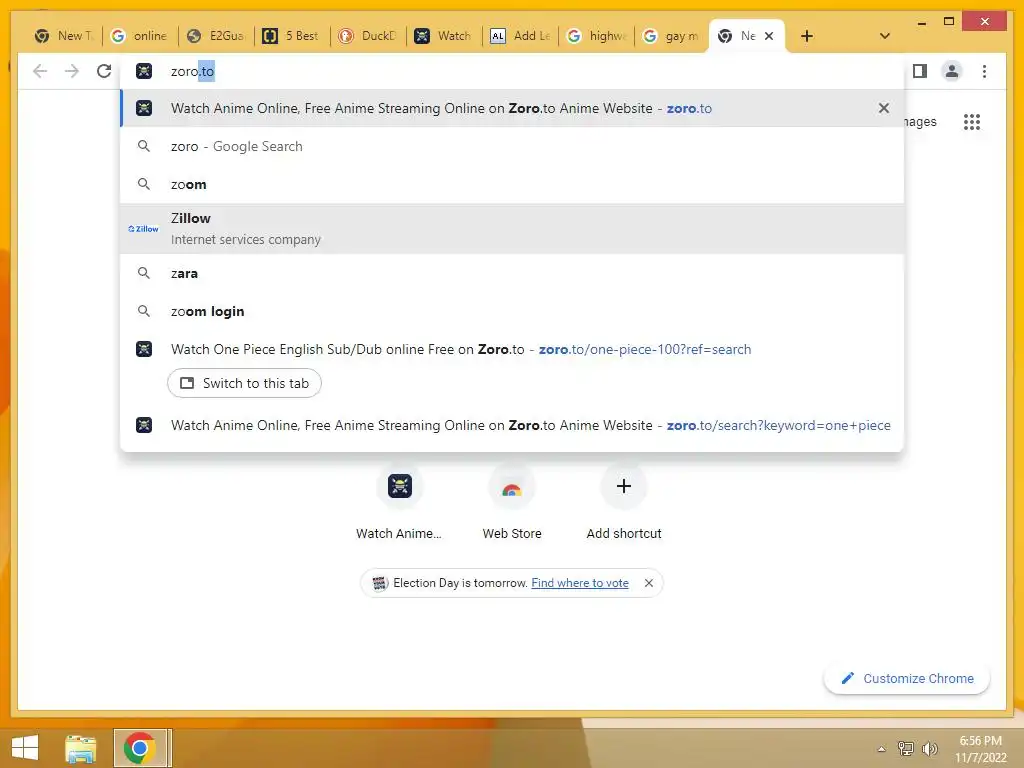This screenshot has height=768, width=1024.
Task: Open the Web Store shortcut
Action: coord(512,503)
